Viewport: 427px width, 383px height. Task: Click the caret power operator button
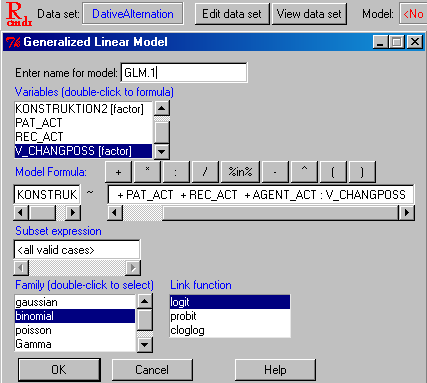(x=304, y=172)
